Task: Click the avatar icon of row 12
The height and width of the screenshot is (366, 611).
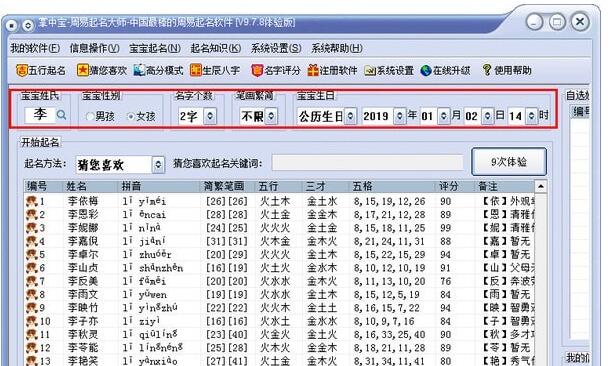Action: (x=31, y=347)
